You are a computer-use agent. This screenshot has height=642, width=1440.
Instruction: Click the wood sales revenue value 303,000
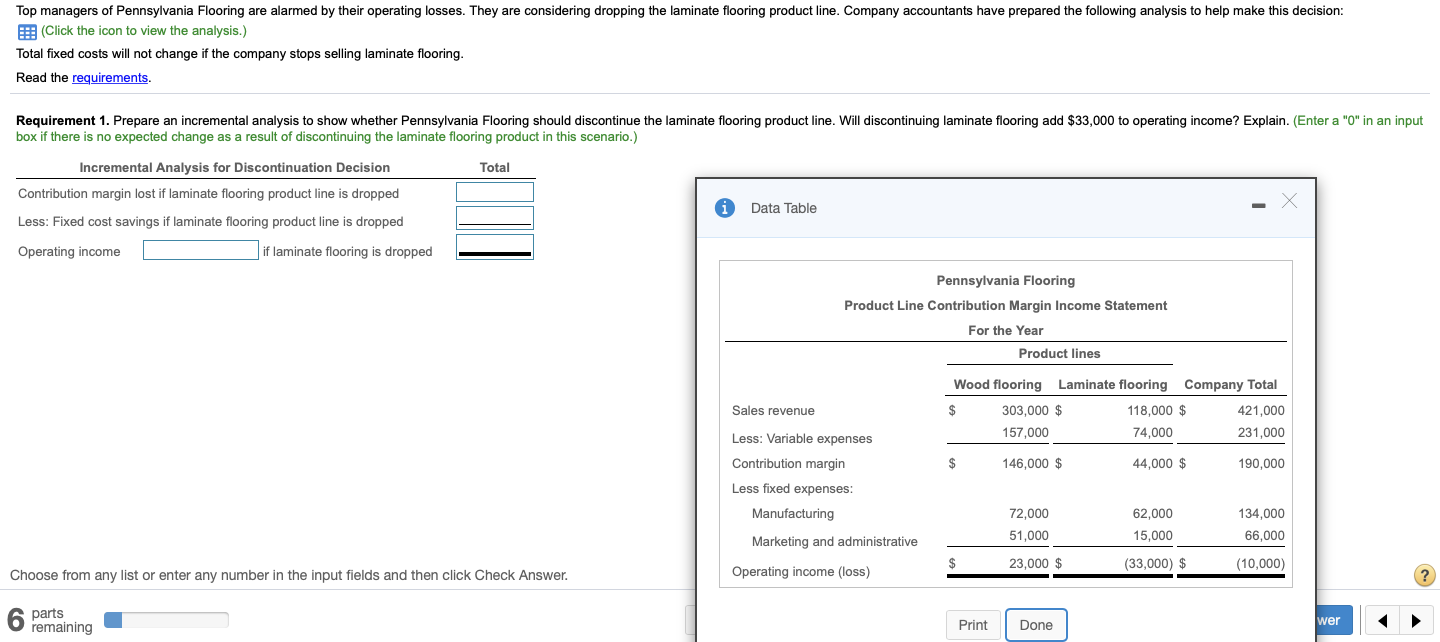tap(1025, 410)
